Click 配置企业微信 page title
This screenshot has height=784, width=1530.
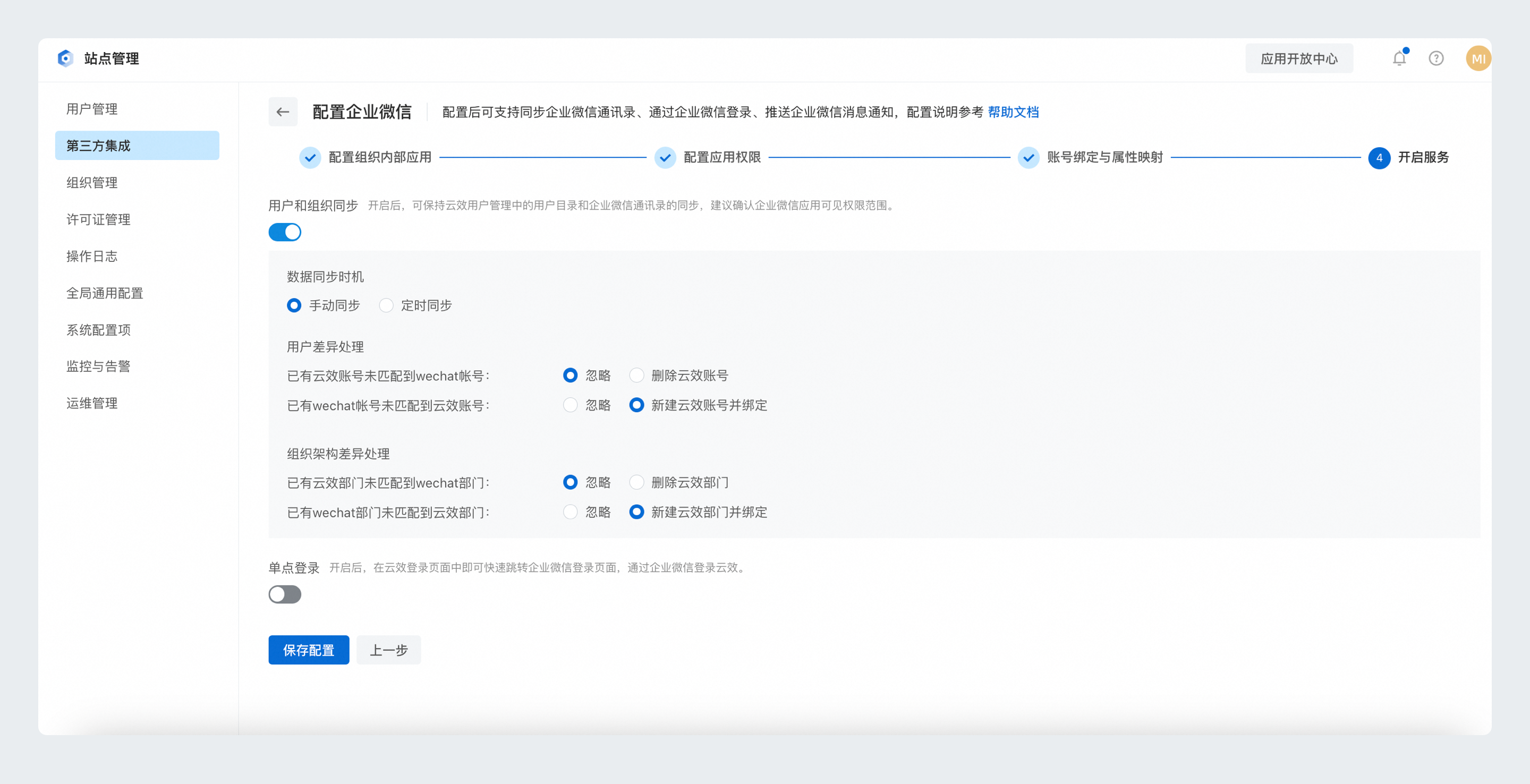click(362, 112)
